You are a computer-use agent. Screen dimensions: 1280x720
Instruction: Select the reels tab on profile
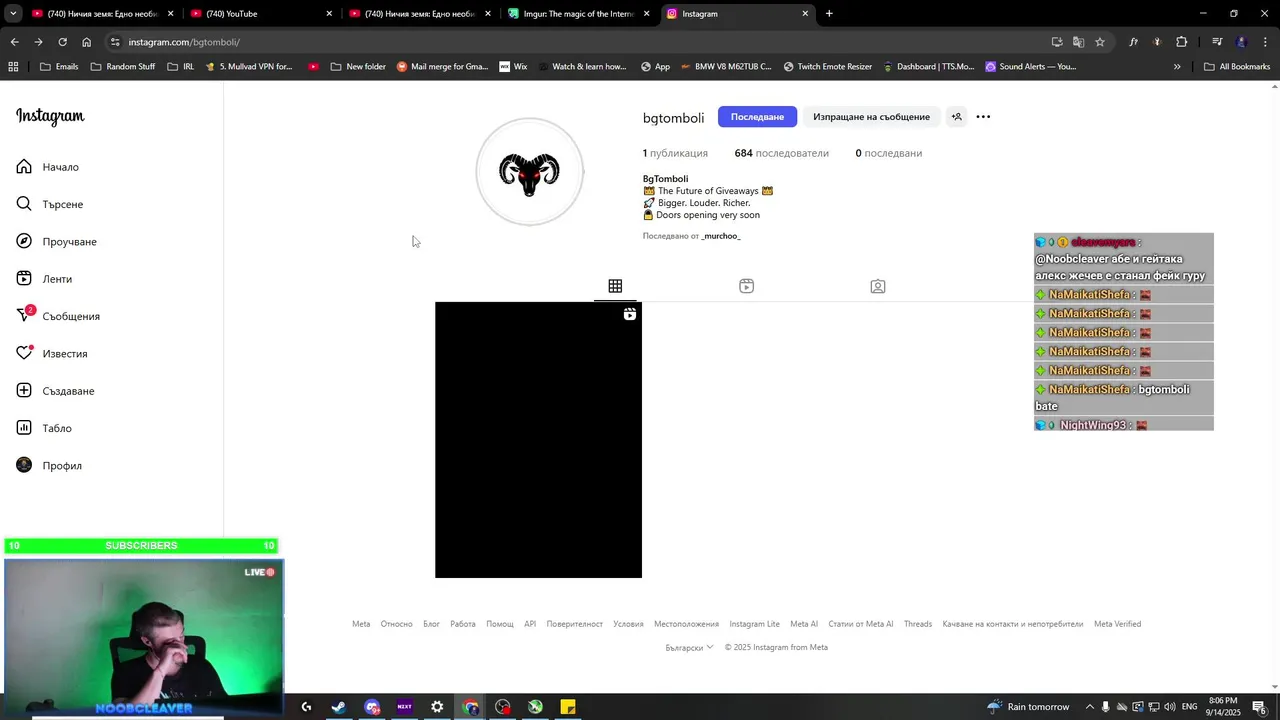click(x=746, y=286)
